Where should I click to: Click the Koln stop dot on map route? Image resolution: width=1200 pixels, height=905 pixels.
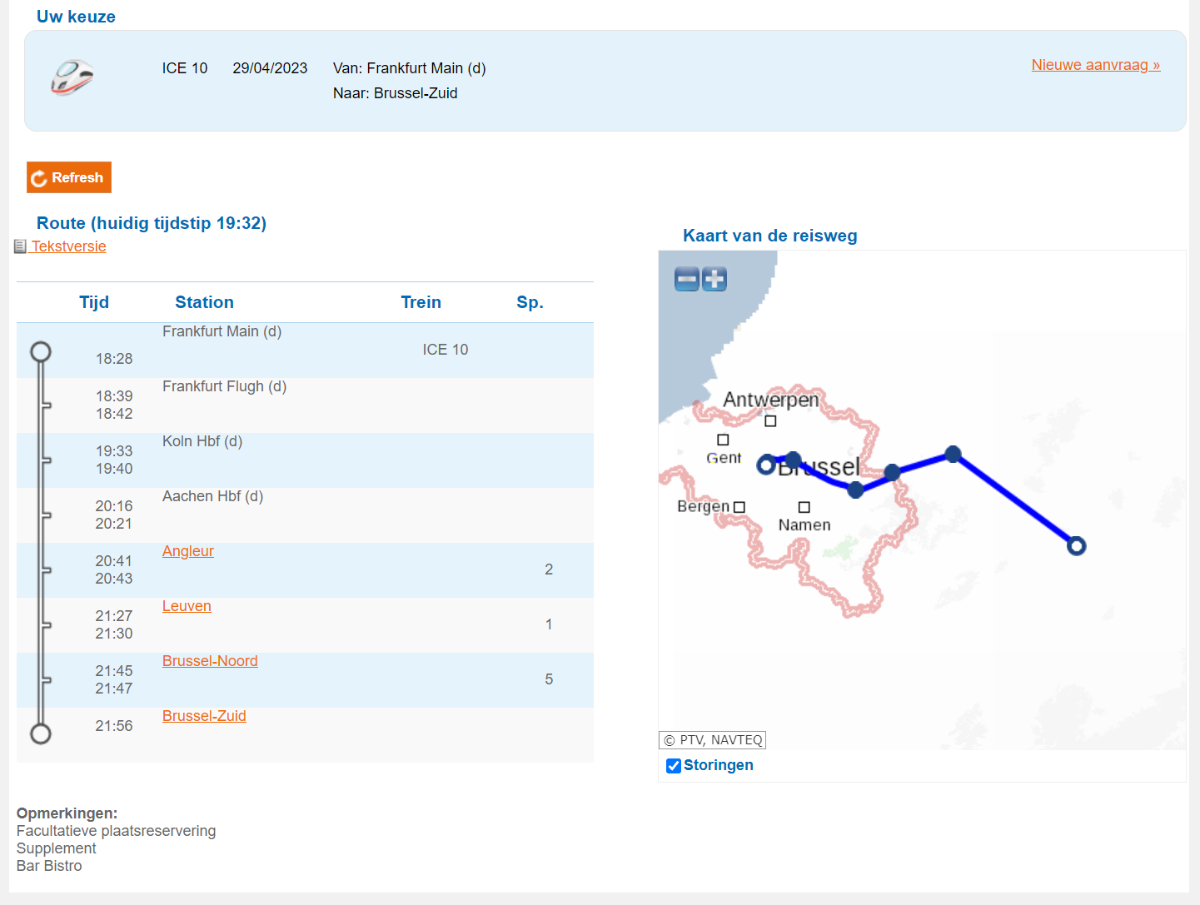(x=953, y=454)
